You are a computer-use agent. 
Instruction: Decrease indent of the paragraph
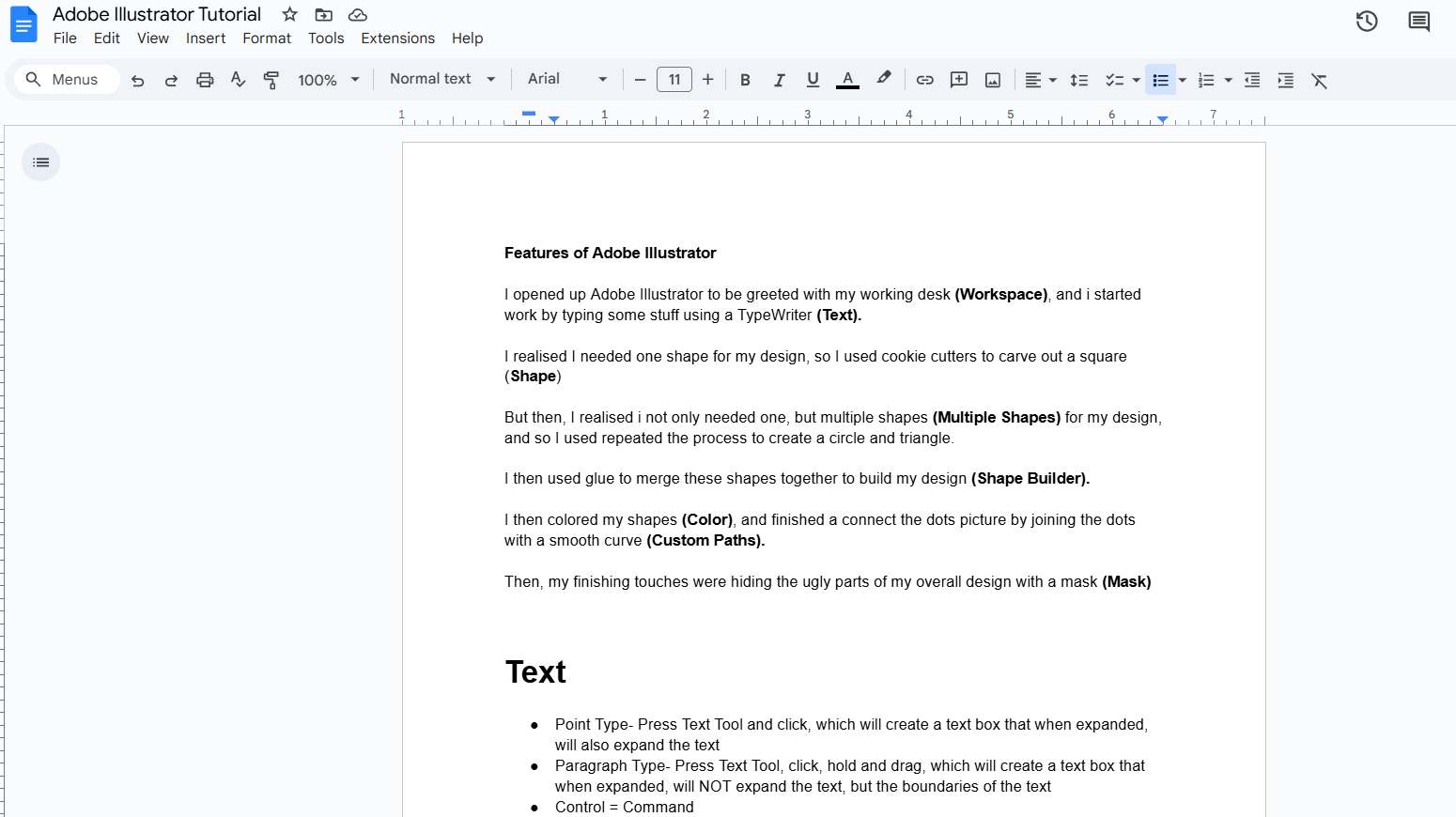pos(1252,81)
